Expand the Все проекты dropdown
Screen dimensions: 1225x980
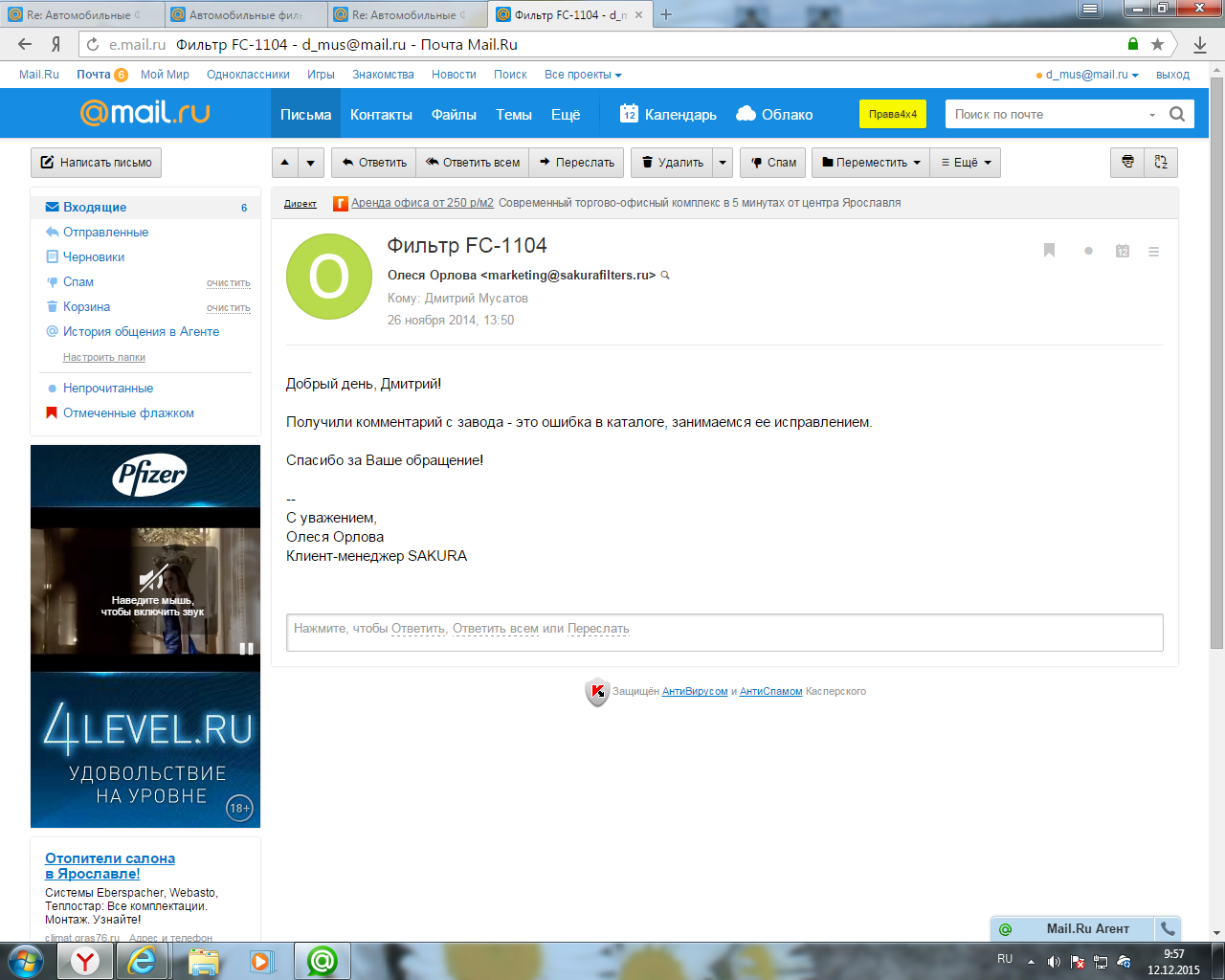point(583,75)
